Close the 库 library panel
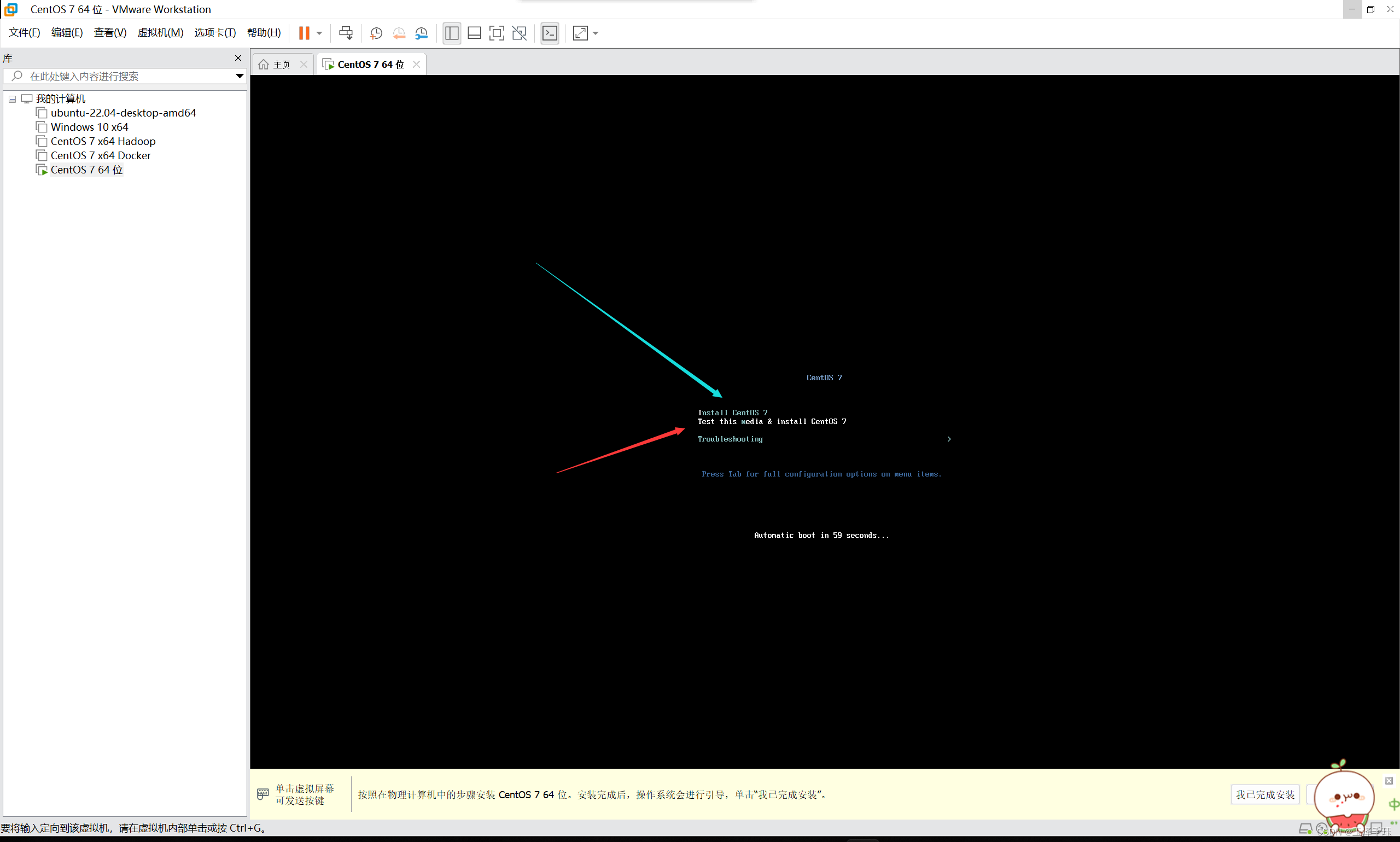This screenshot has height=842, width=1400. pos(238,58)
